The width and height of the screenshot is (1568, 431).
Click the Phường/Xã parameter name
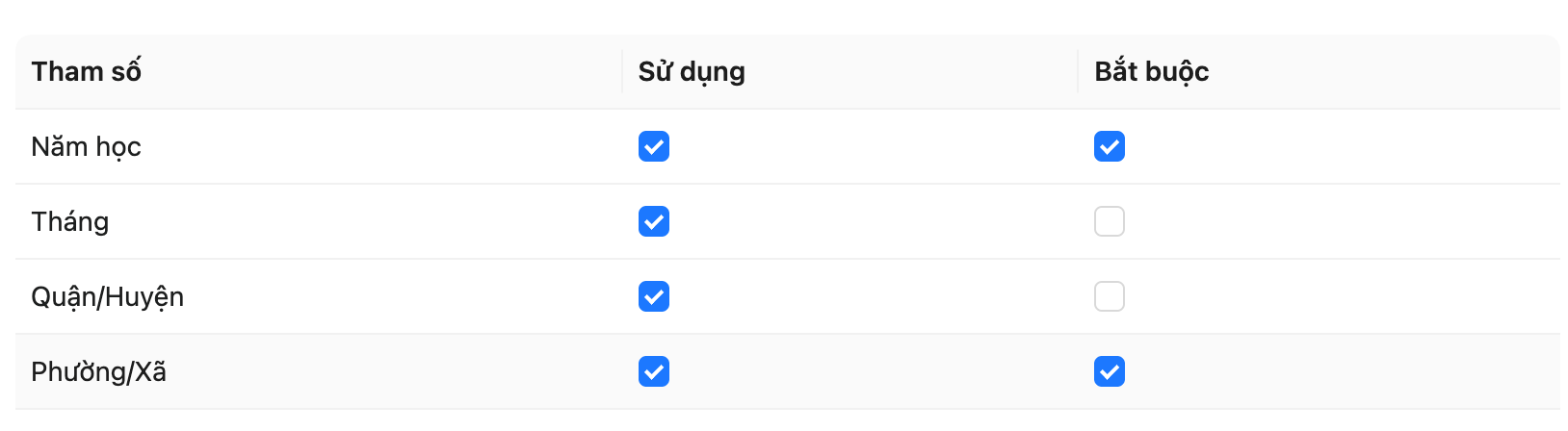tap(99, 371)
